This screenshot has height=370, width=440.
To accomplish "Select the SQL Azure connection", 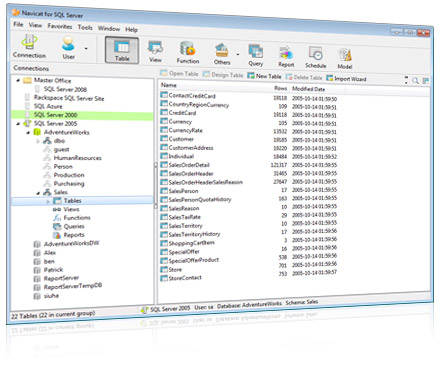I will click(48, 106).
